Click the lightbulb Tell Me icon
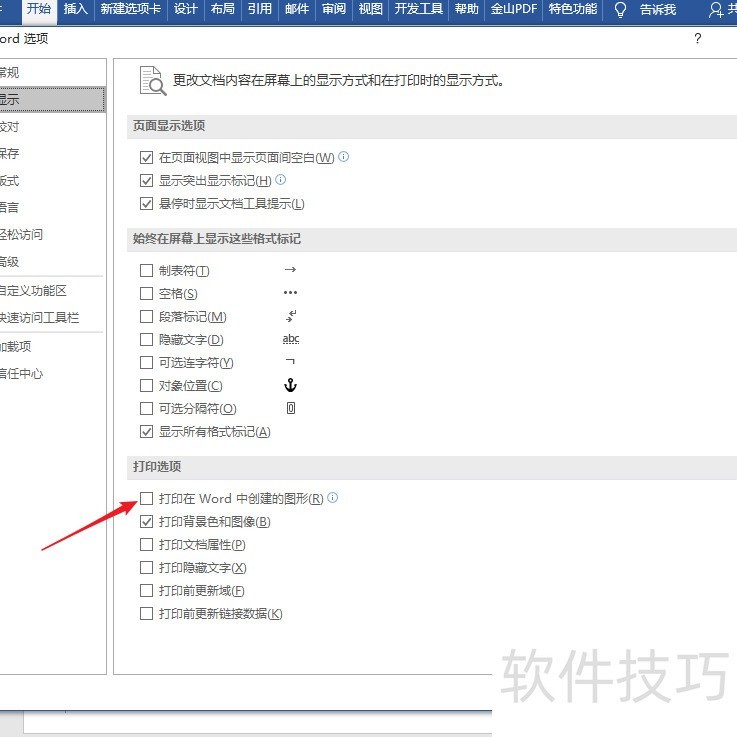The image size is (737, 737). pos(620,10)
